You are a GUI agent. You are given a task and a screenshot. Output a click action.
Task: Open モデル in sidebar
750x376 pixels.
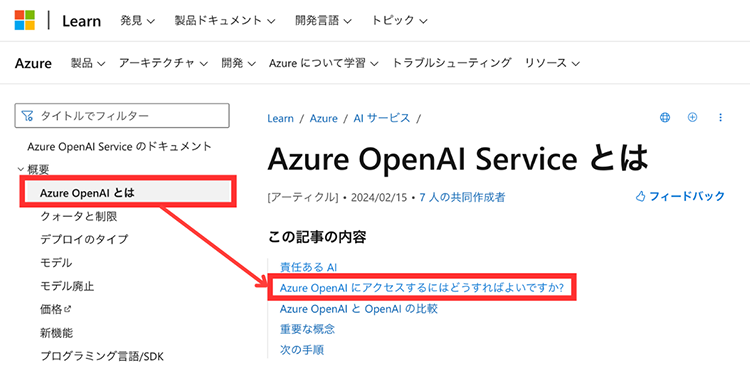tap(55, 263)
